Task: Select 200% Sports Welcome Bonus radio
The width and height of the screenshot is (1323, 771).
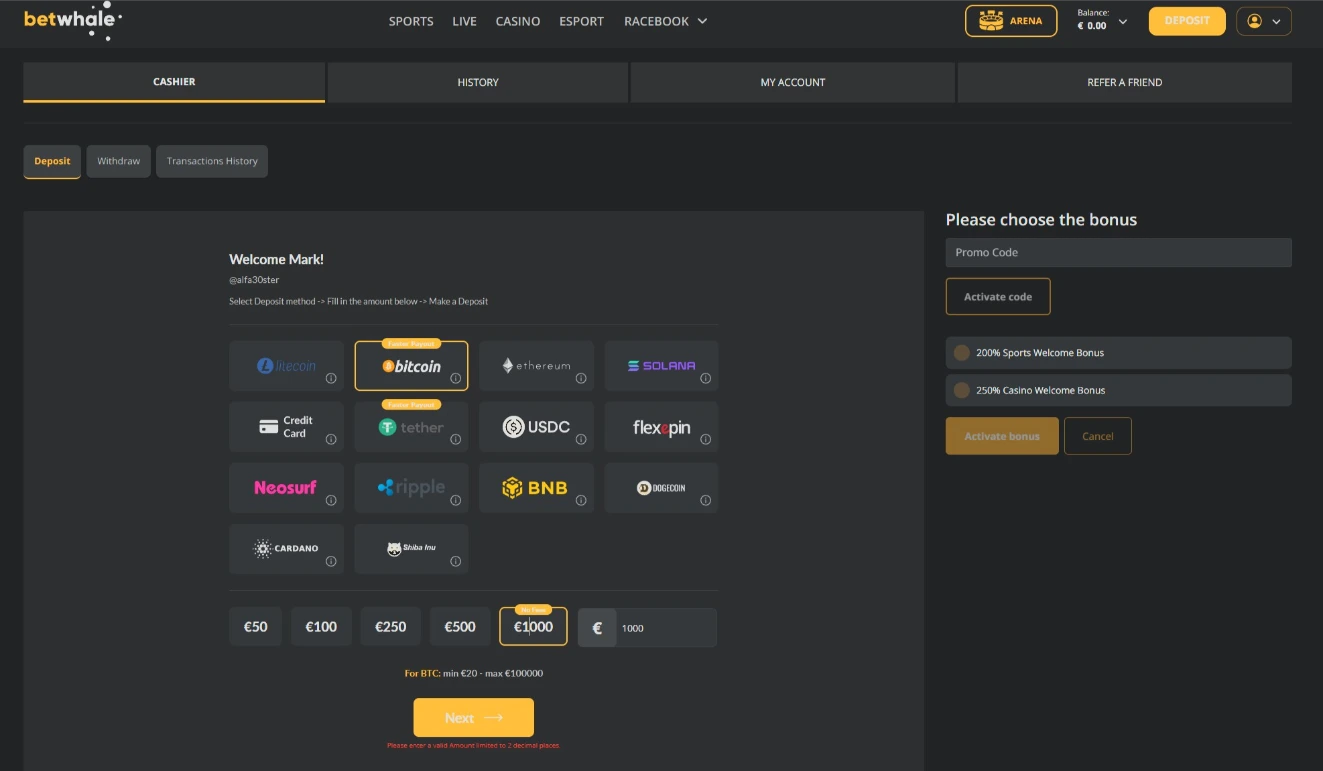Action: 962,353
